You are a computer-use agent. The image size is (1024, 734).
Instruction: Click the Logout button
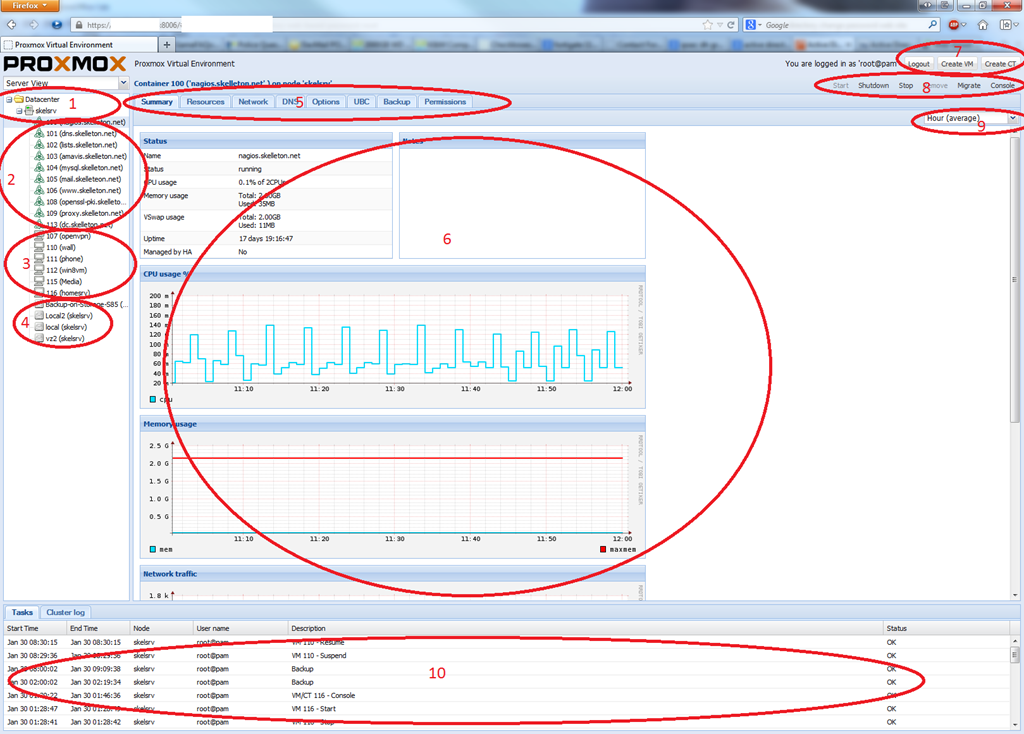coord(918,64)
